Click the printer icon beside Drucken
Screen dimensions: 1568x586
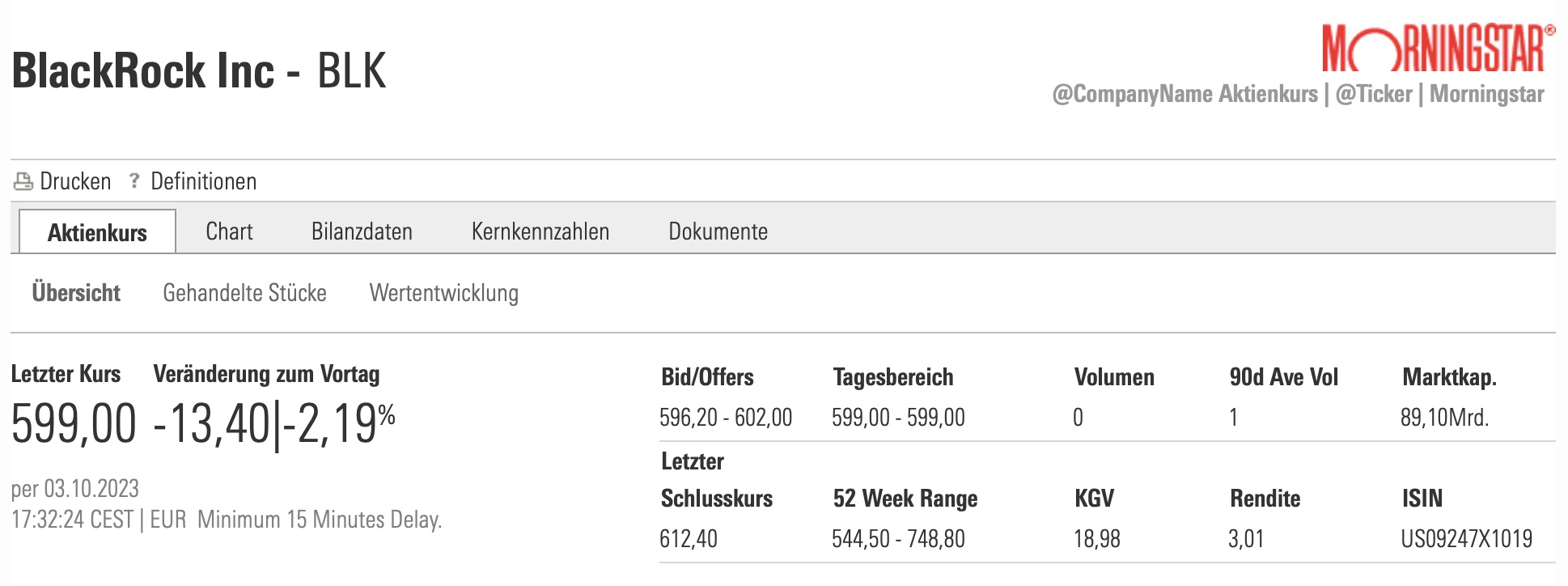23,181
